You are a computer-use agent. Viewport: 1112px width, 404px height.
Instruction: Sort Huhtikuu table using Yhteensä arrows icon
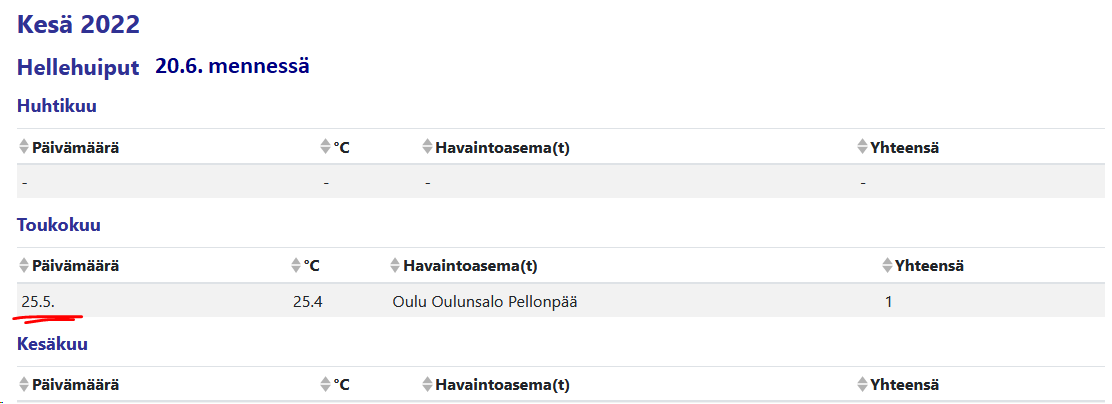[863, 147]
